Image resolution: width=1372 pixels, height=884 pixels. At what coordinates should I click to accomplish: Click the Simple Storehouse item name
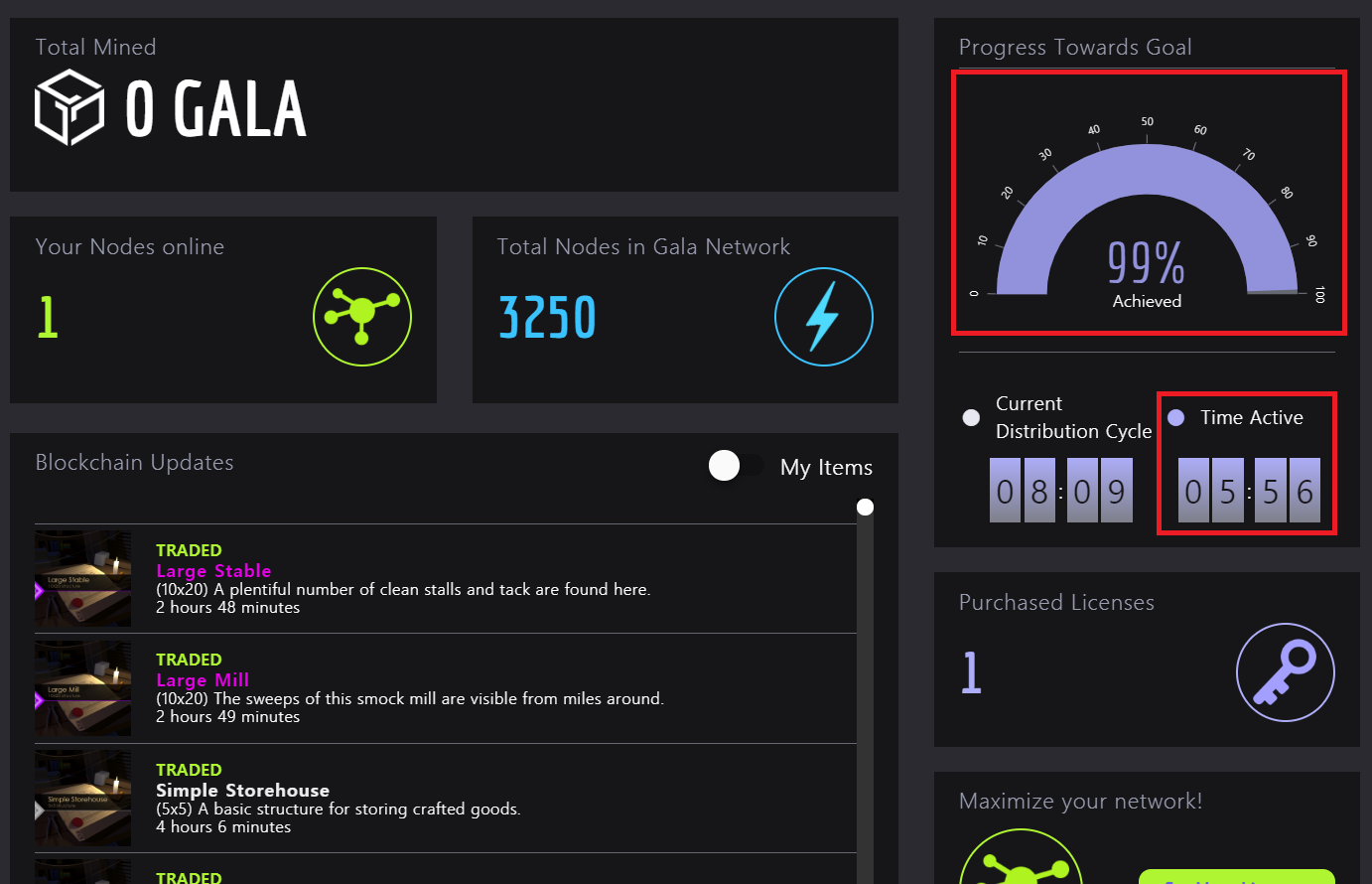(x=242, y=791)
